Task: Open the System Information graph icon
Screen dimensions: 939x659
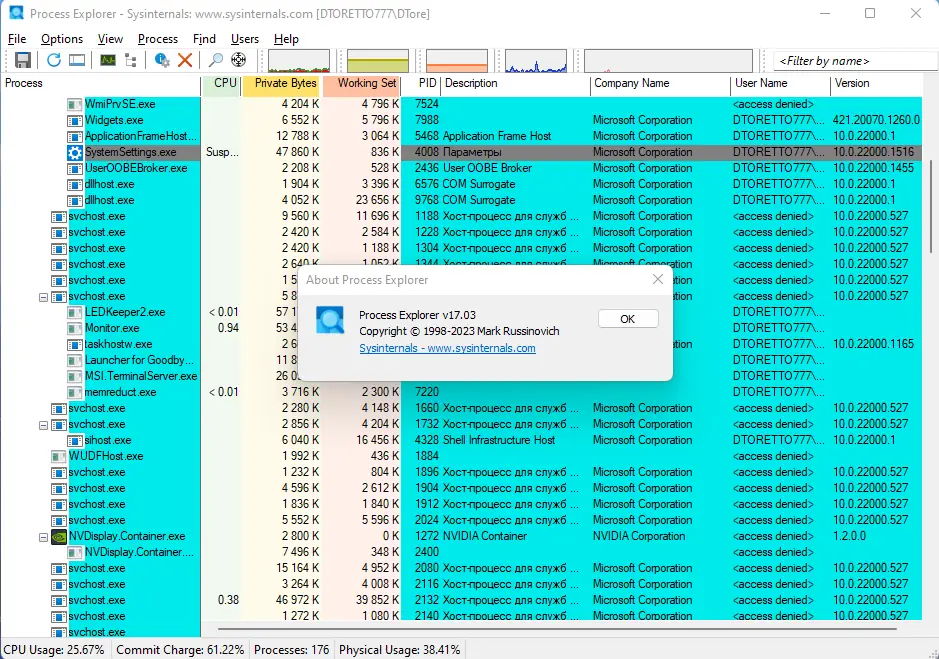Action: pyautogui.click(x=108, y=60)
